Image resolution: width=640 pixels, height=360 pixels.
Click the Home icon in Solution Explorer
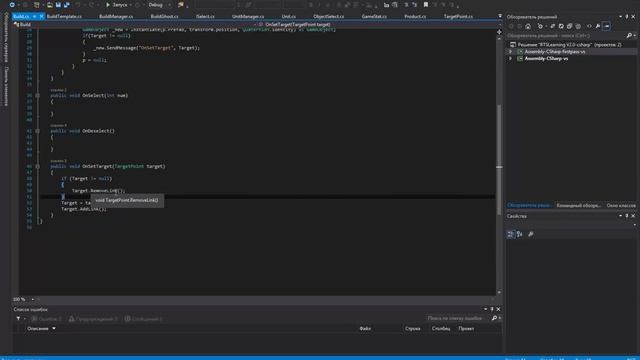pos(528,26)
